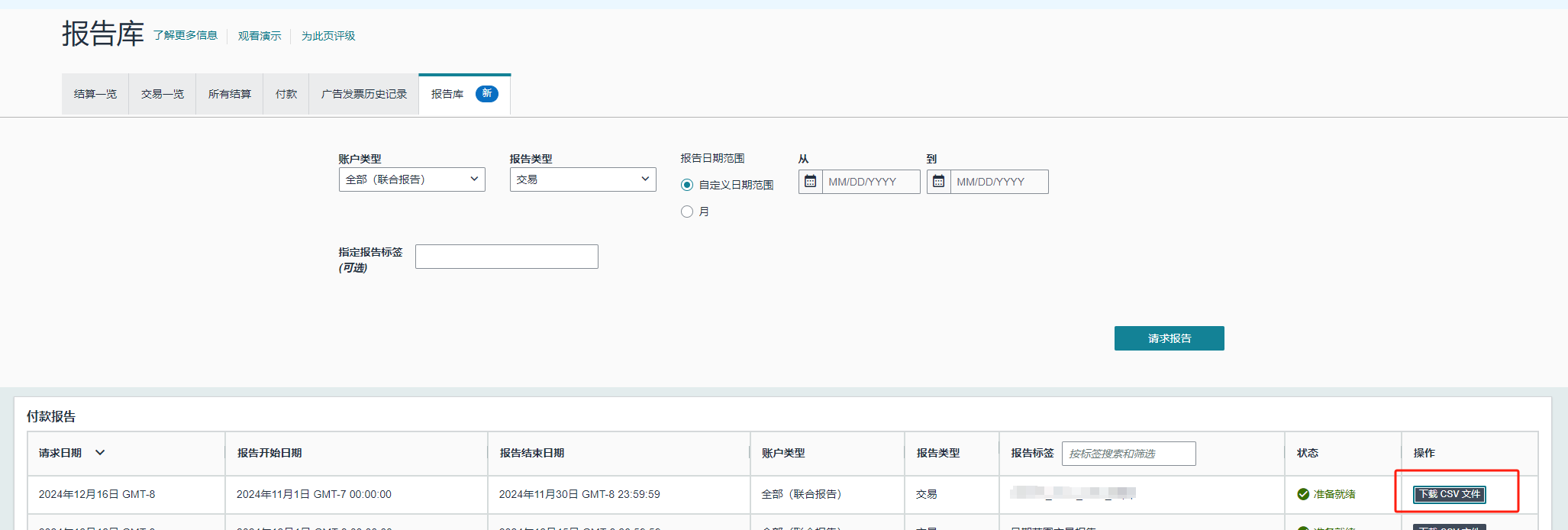Switch to the 交易一览 tab
The image size is (1568, 530).
pyautogui.click(x=163, y=94)
